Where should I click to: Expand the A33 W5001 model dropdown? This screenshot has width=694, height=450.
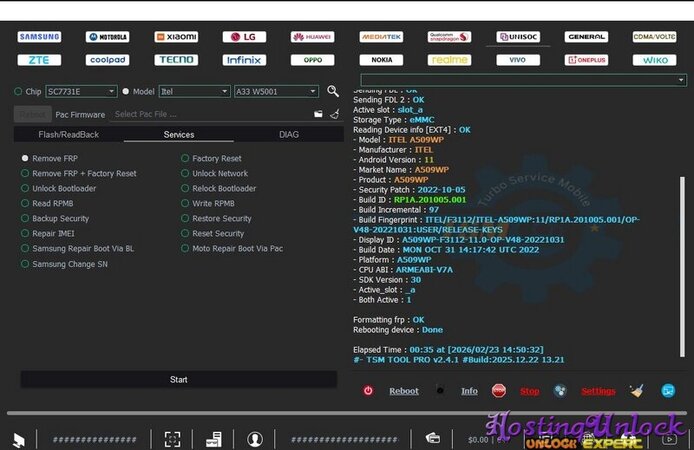[277, 91]
